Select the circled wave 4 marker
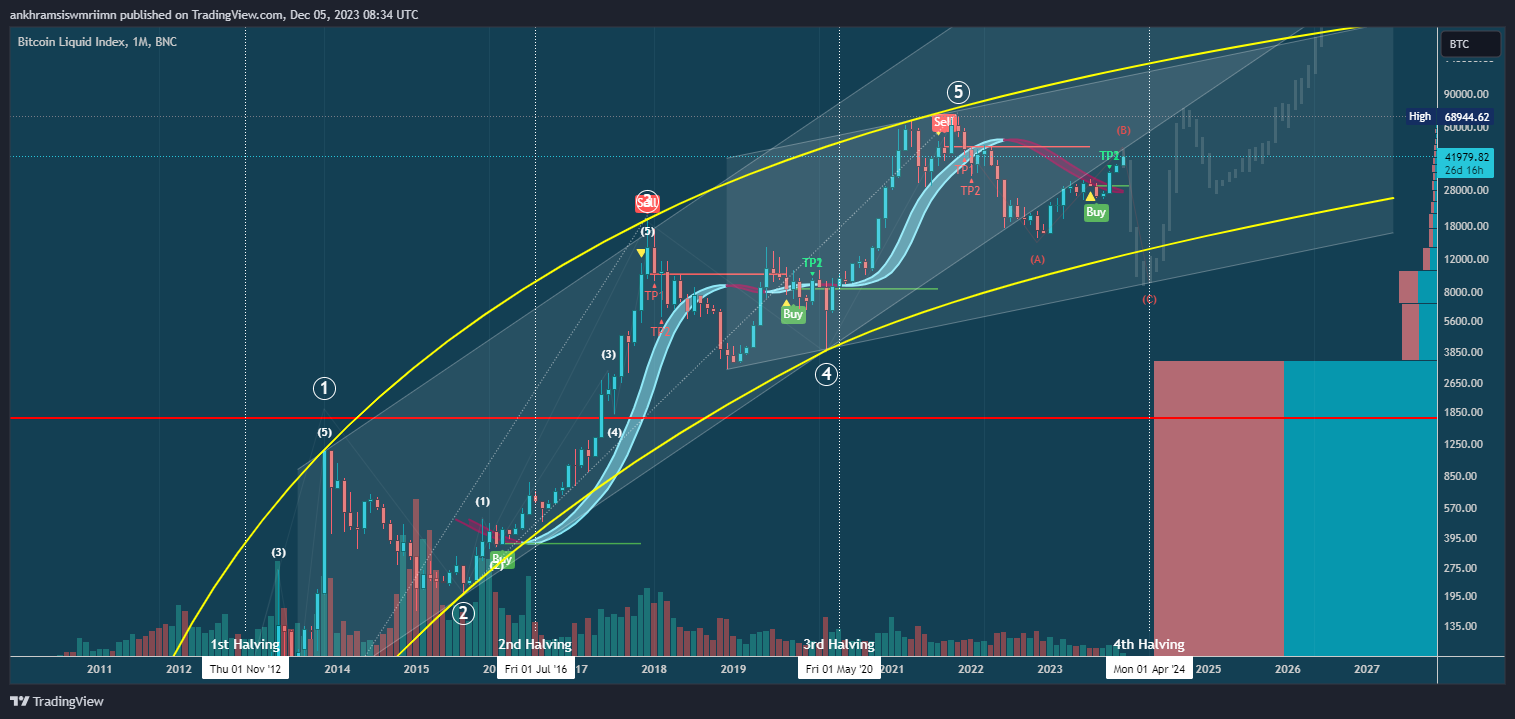Image resolution: width=1515 pixels, height=719 pixels. tap(826, 374)
